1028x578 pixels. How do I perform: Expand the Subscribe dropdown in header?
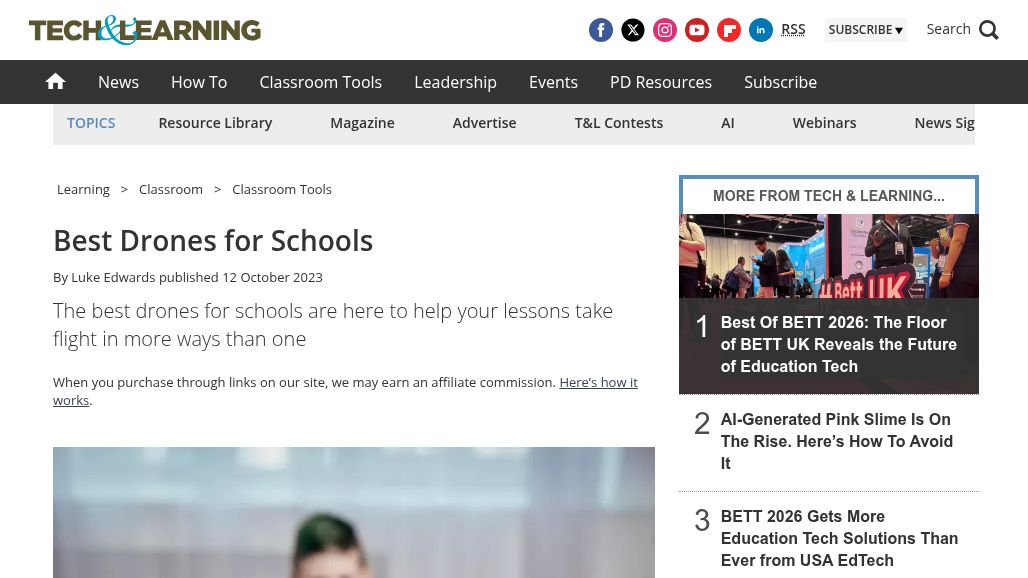pos(865,30)
